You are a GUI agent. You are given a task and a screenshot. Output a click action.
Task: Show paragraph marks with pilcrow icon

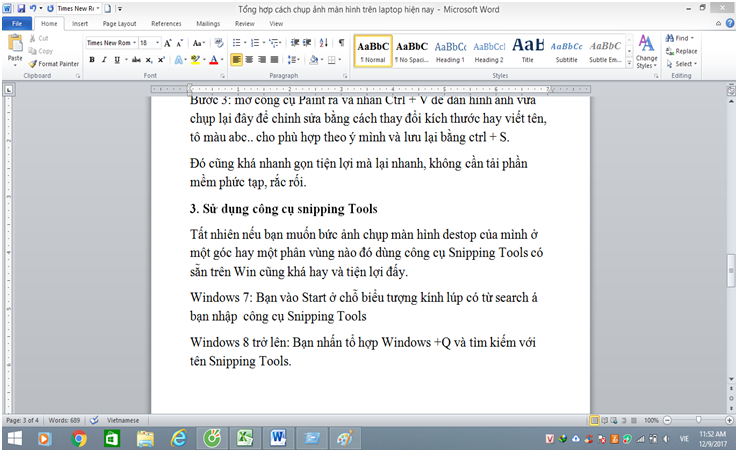click(341, 43)
